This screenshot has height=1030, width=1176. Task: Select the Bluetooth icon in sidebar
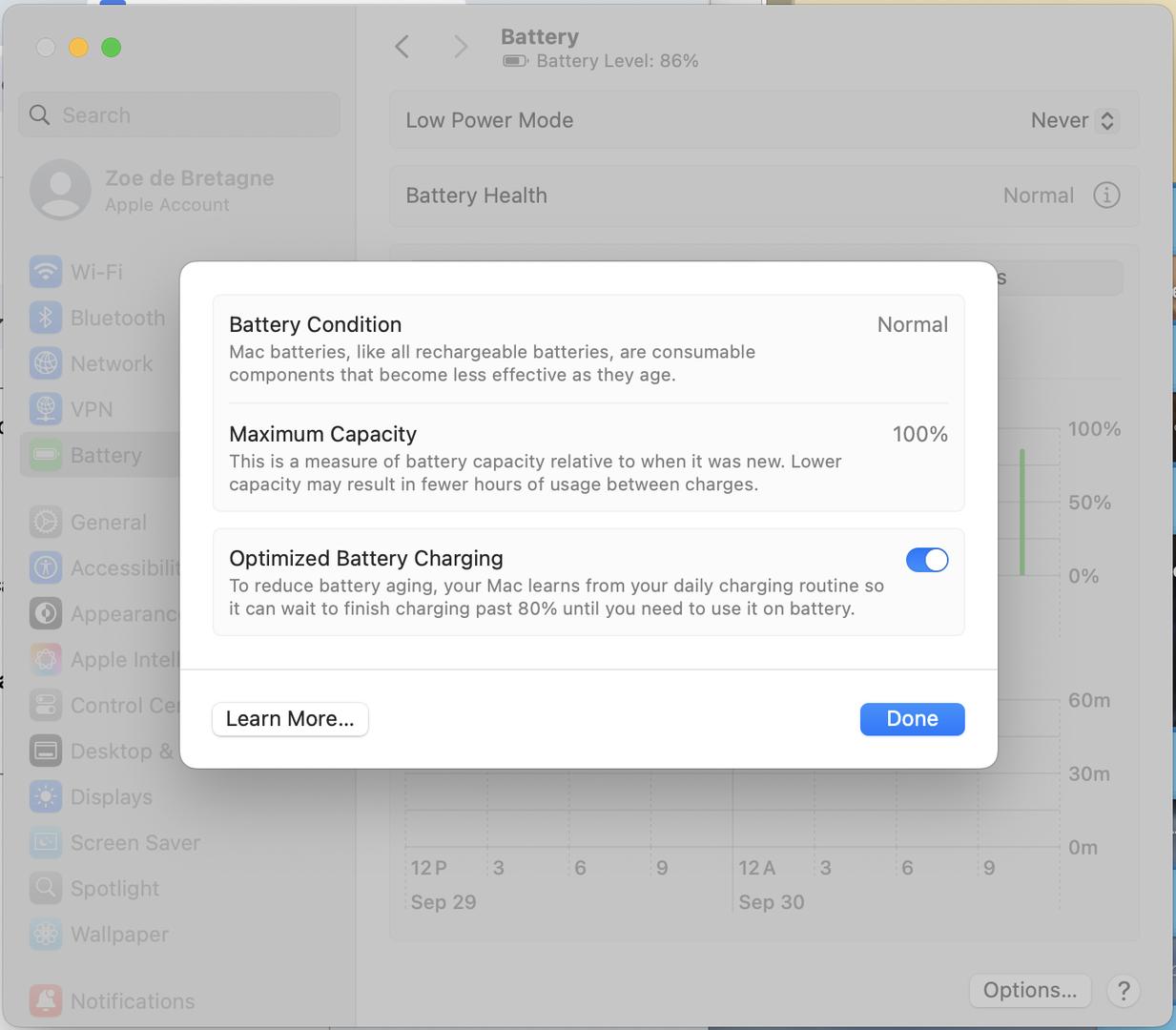tap(45, 318)
